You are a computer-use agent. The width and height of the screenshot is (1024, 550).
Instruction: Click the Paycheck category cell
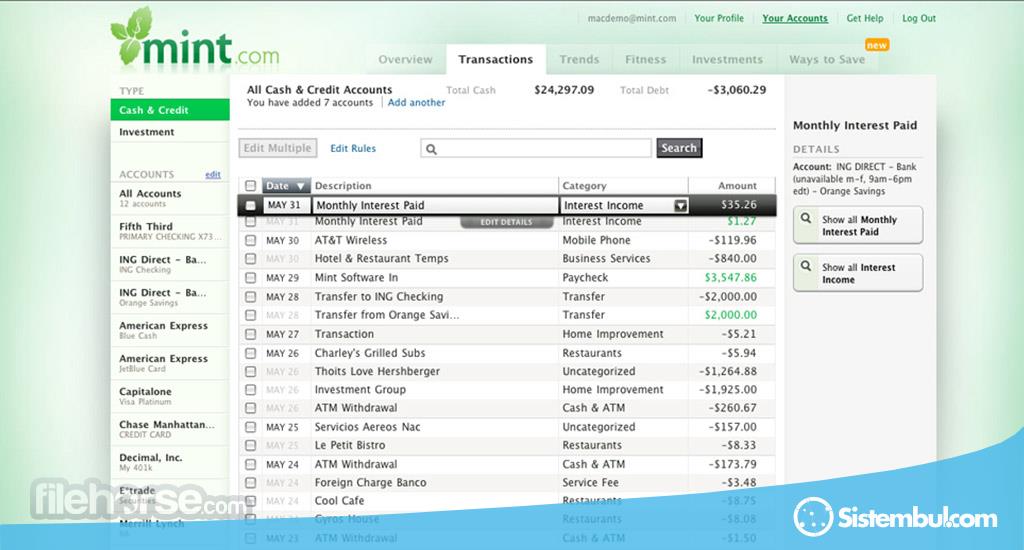[585, 278]
